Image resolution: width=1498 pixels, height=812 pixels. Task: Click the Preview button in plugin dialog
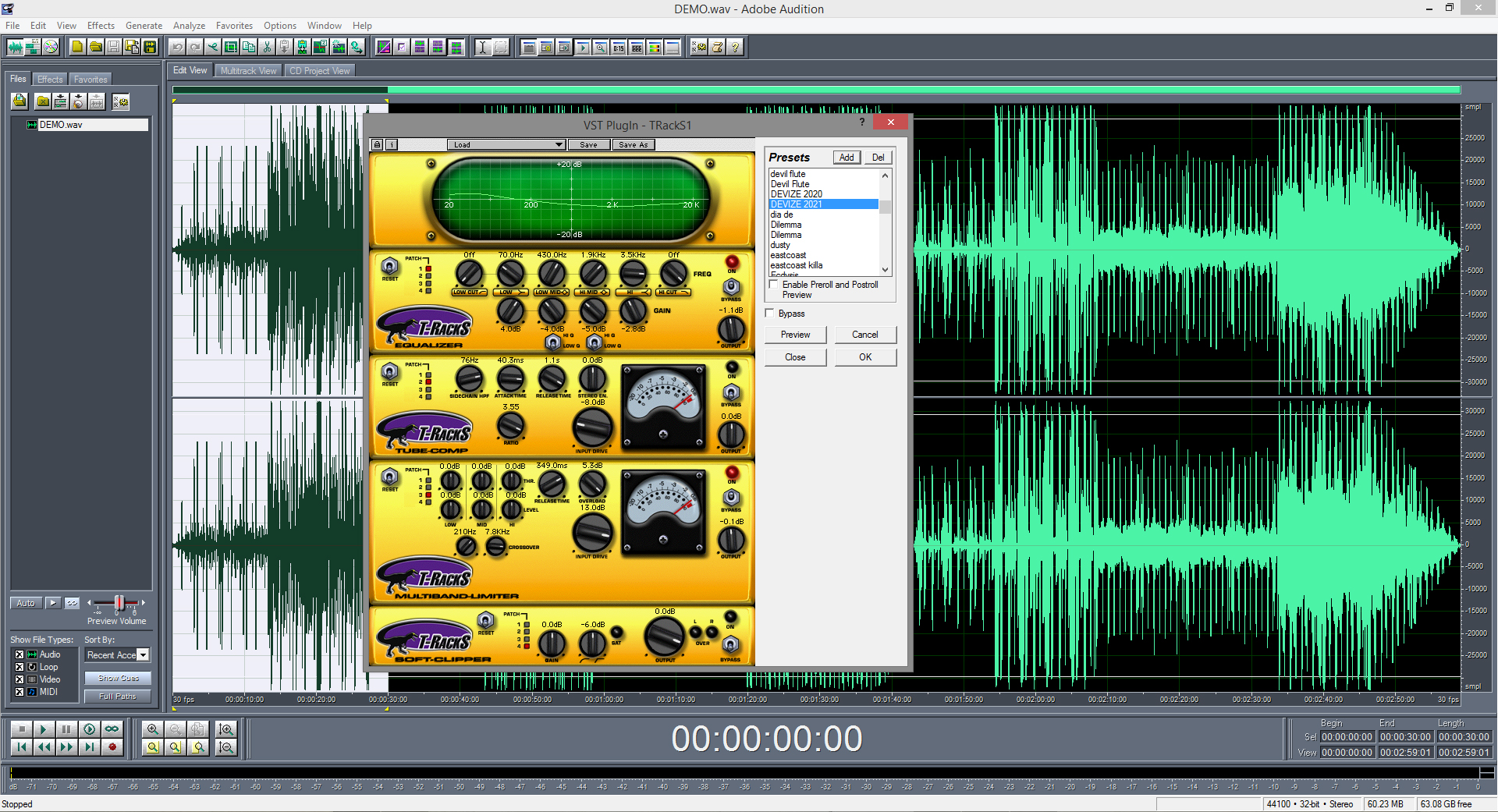[796, 335]
